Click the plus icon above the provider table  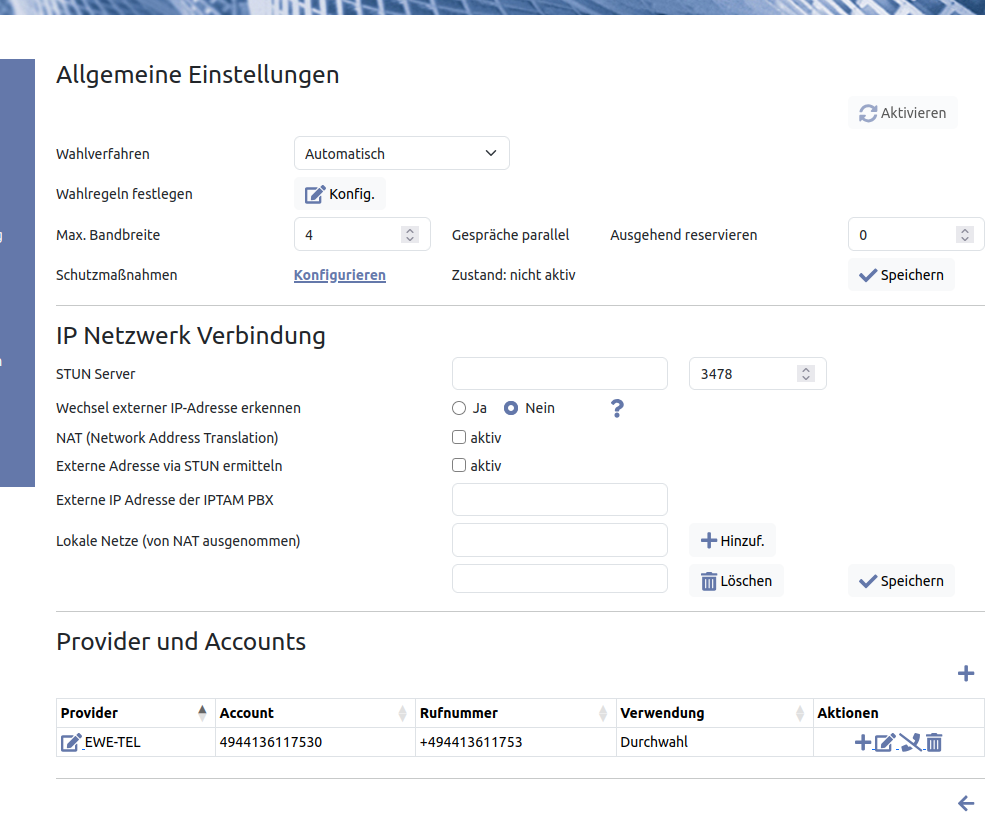[x=965, y=673]
